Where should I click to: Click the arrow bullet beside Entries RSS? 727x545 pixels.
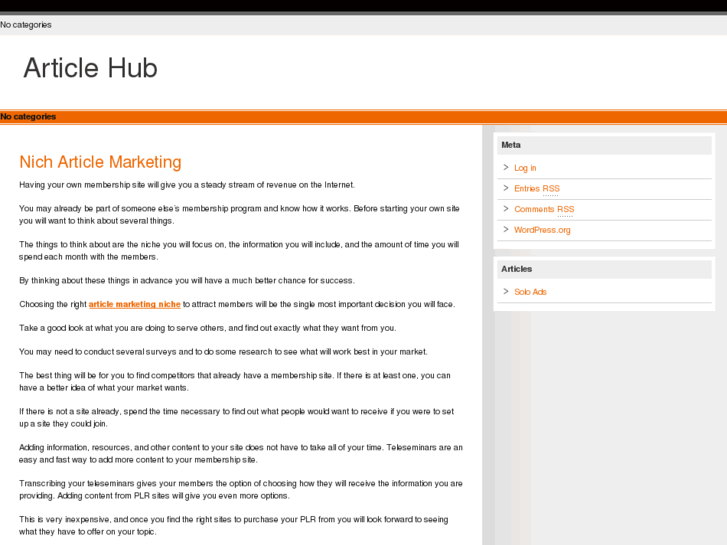point(506,188)
